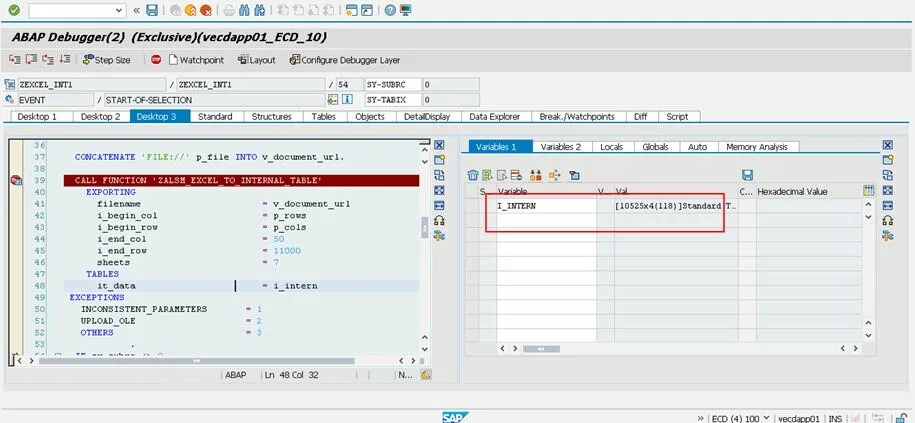
Task: Open the Customize Local Layout monitor icon
Action: pos(405,10)
